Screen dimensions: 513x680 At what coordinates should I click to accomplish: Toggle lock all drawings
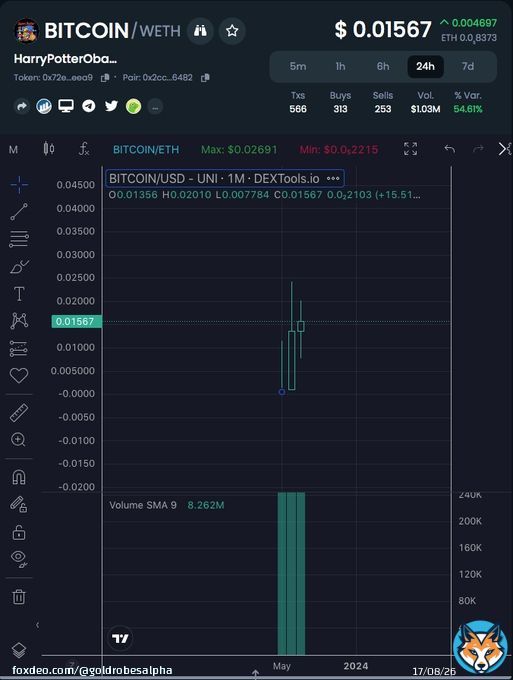[x=19, y=532]
